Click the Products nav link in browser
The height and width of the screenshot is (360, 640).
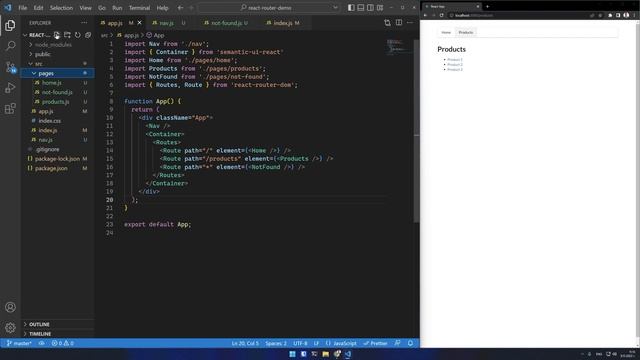pyautogui.click(x=466, y=32)
